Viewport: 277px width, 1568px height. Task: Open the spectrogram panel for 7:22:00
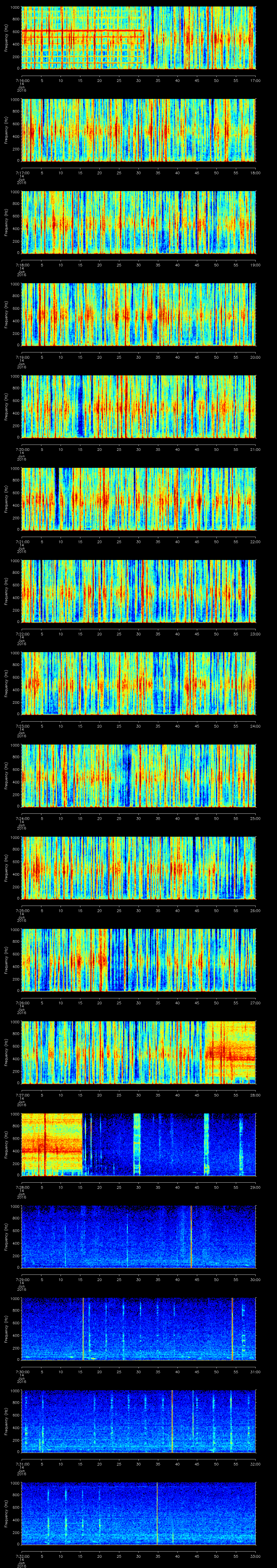click(139, 592)
